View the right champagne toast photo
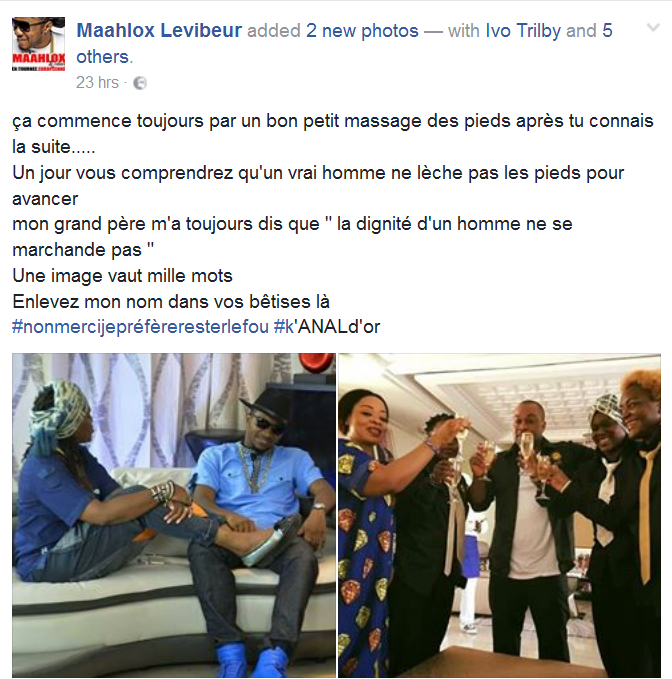672x679 pixels. pyautogui.click(x=499, y=515)
